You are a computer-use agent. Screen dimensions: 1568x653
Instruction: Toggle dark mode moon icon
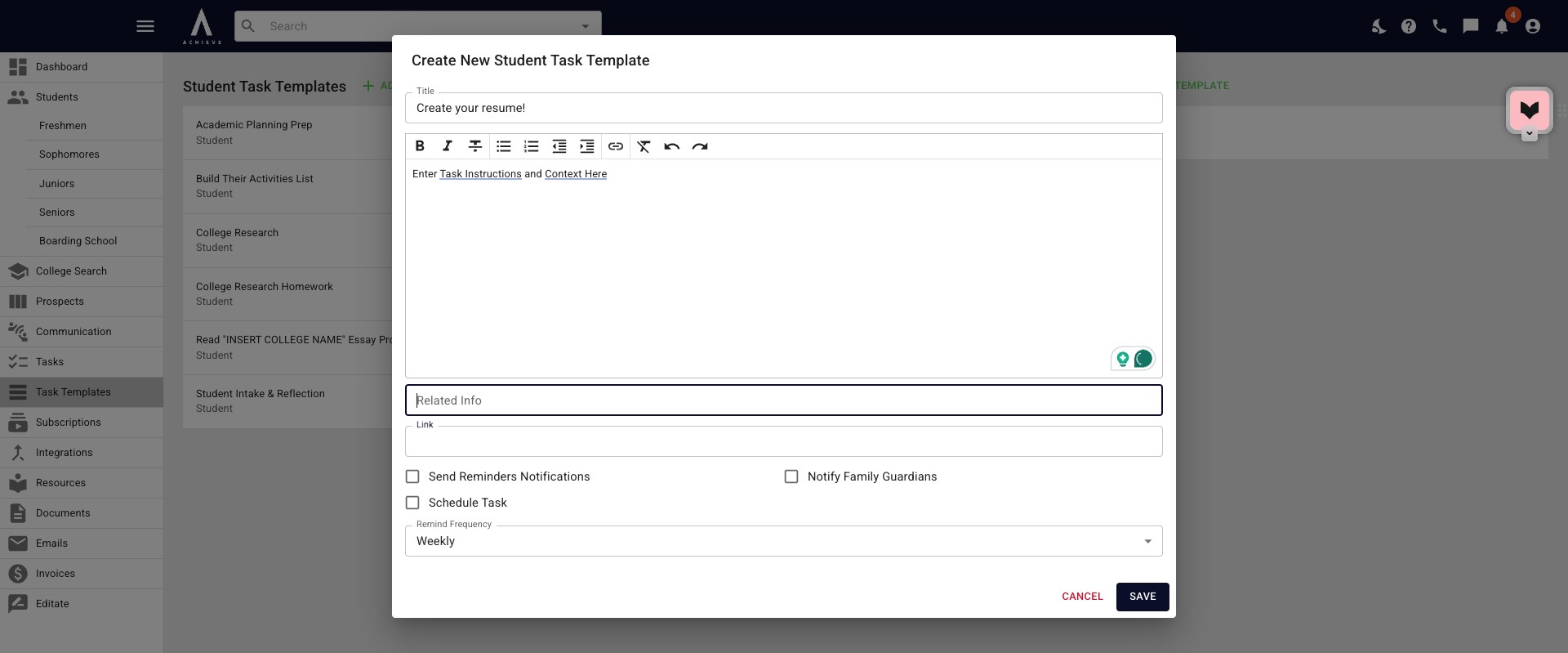(1379, 26)
